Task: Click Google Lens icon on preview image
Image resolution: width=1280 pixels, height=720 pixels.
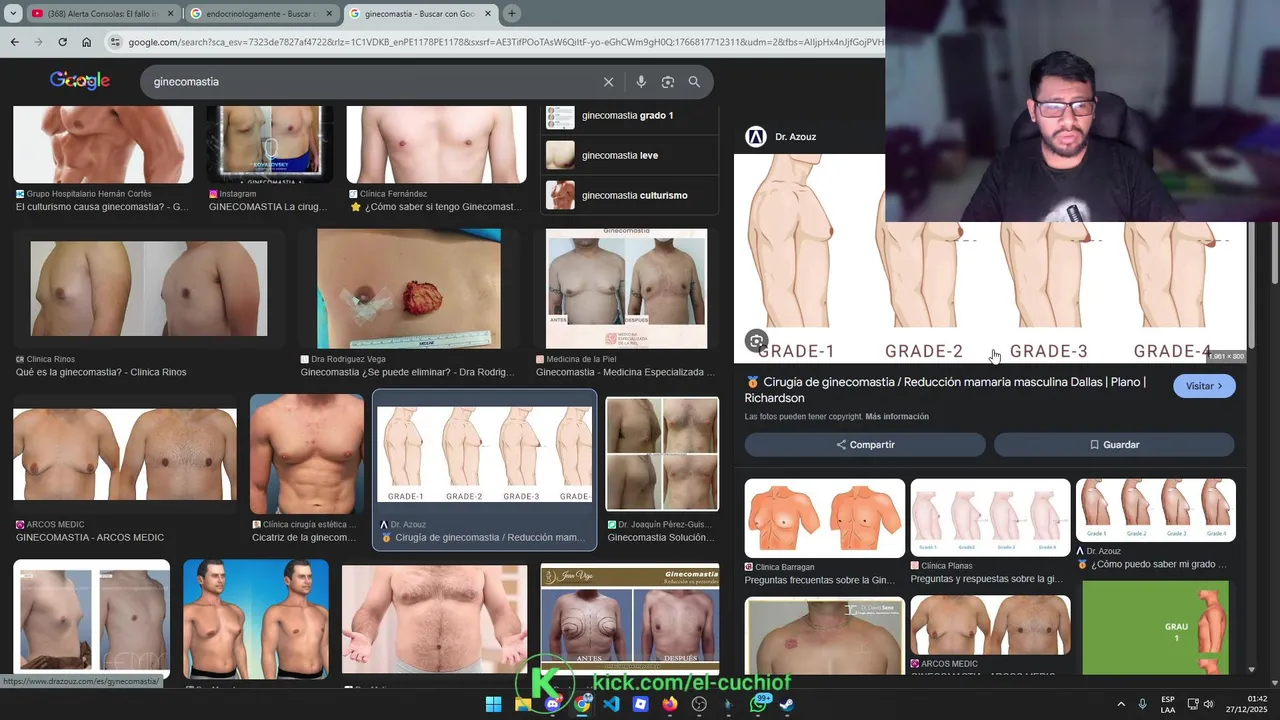Action: [x=757, y=341]
